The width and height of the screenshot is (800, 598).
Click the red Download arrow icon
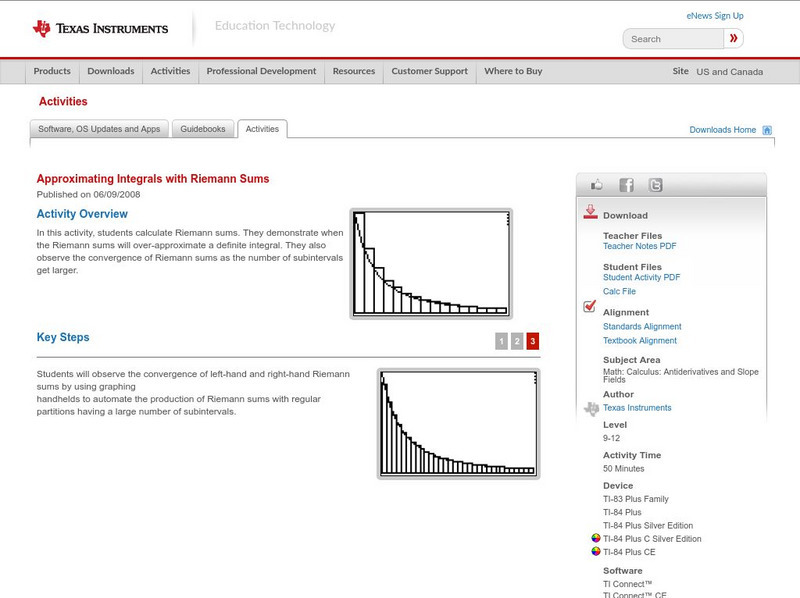590,212
